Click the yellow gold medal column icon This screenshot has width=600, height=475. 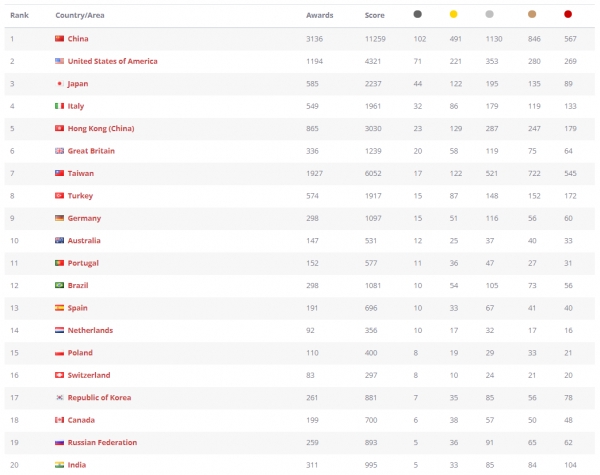(453, 14)
